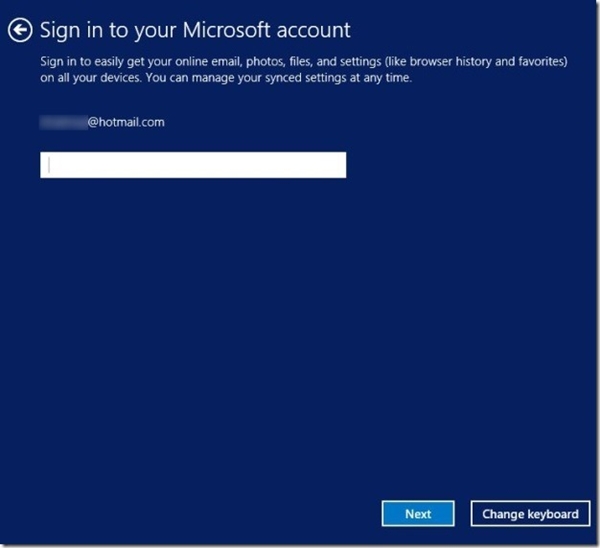Focus the white password input field
Image resolution: width=600 pixels, height=548 pixels.
pos(193,165)
